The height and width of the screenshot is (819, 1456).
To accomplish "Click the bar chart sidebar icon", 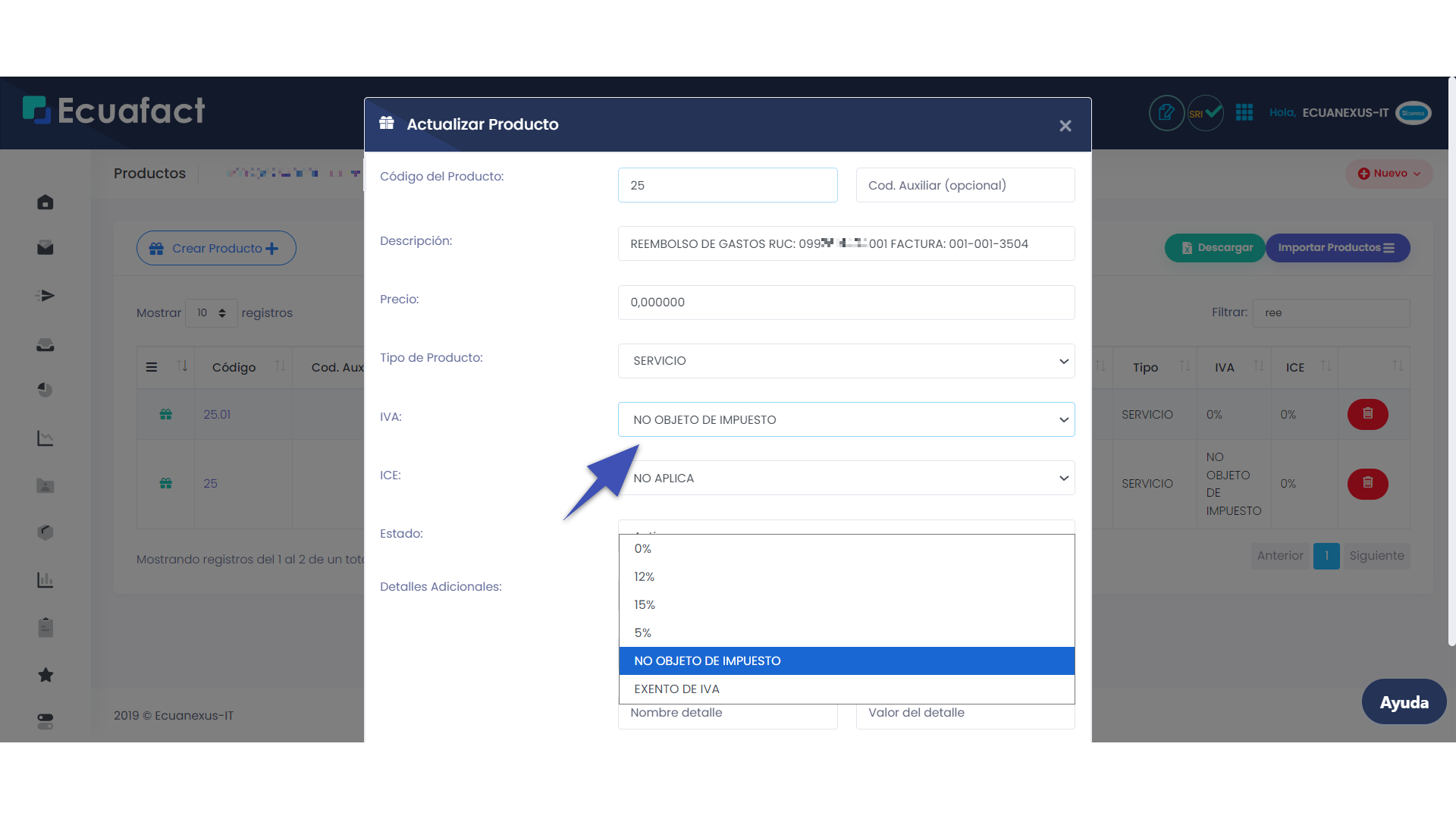I will (45, 580).
